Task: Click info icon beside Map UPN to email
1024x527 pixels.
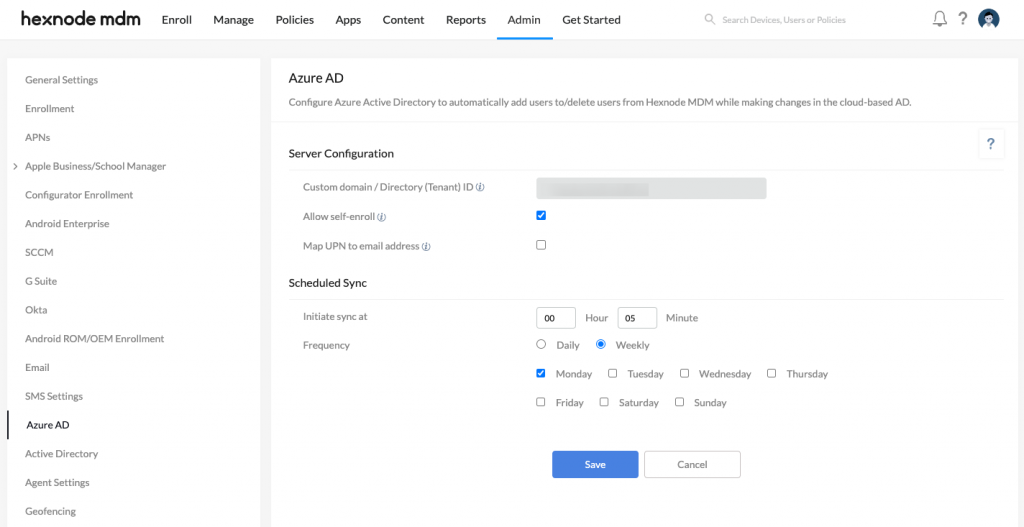Action: (x=426, y=247)
